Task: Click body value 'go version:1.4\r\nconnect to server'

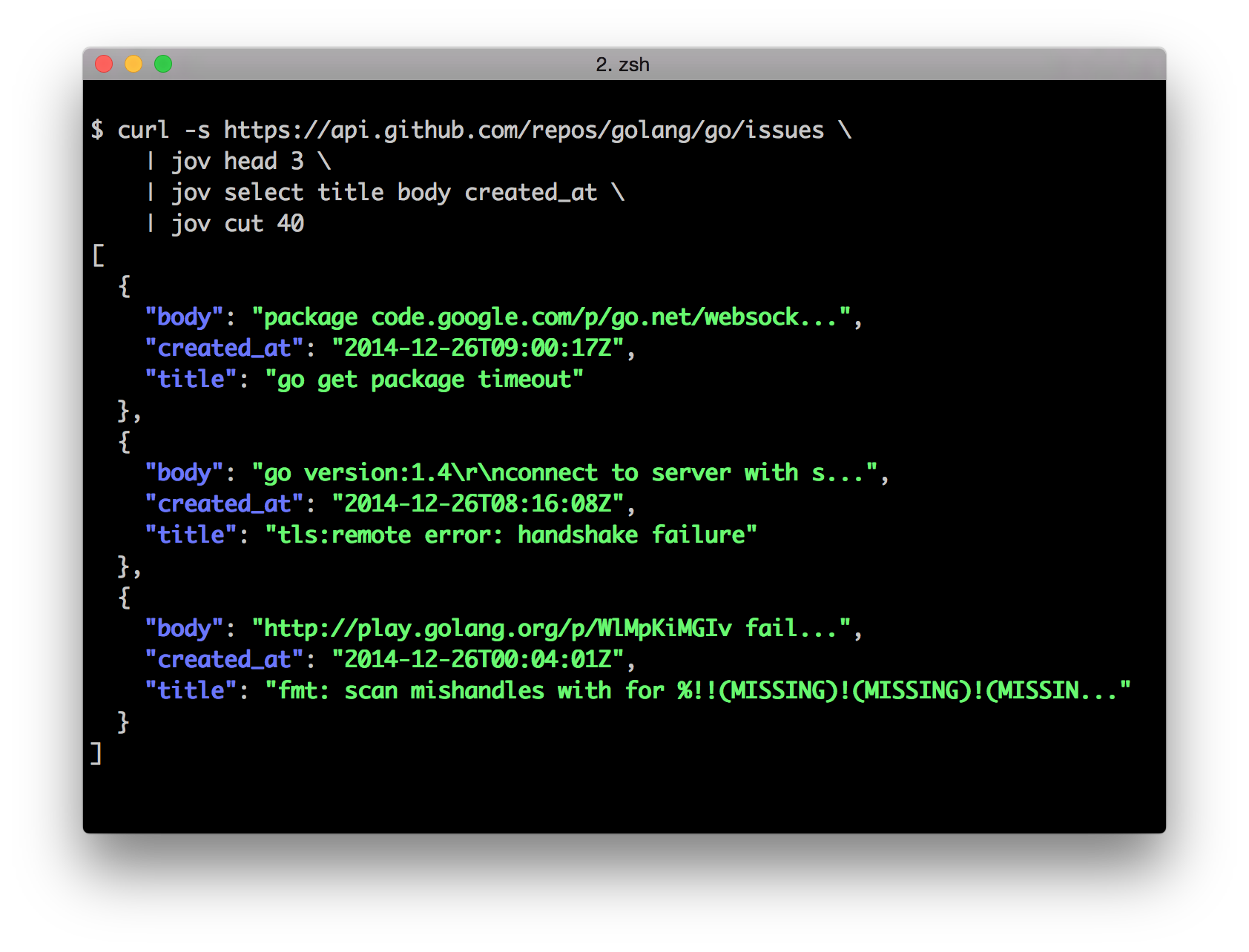Action: (x=565, y=473)
